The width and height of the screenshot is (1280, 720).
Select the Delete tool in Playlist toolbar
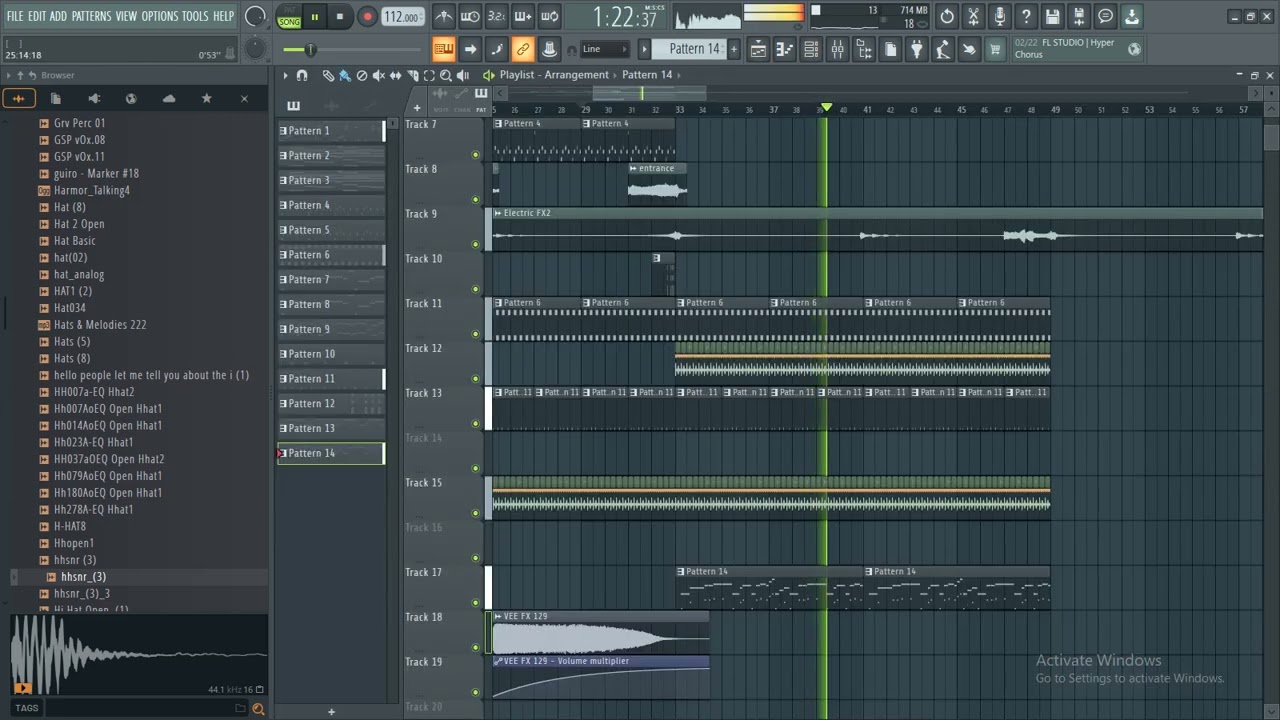(x=362, y=75)
